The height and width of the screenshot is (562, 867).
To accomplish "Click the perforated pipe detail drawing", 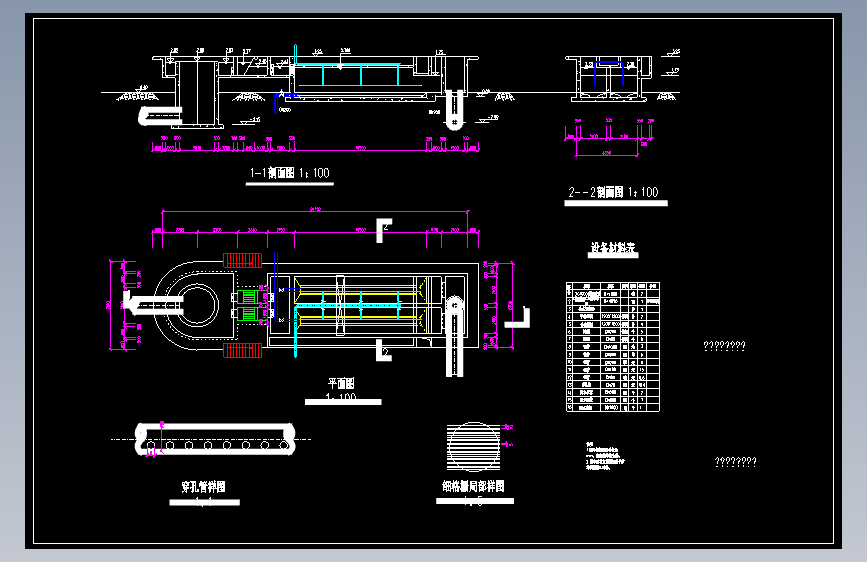I will (x=215, y=439).
